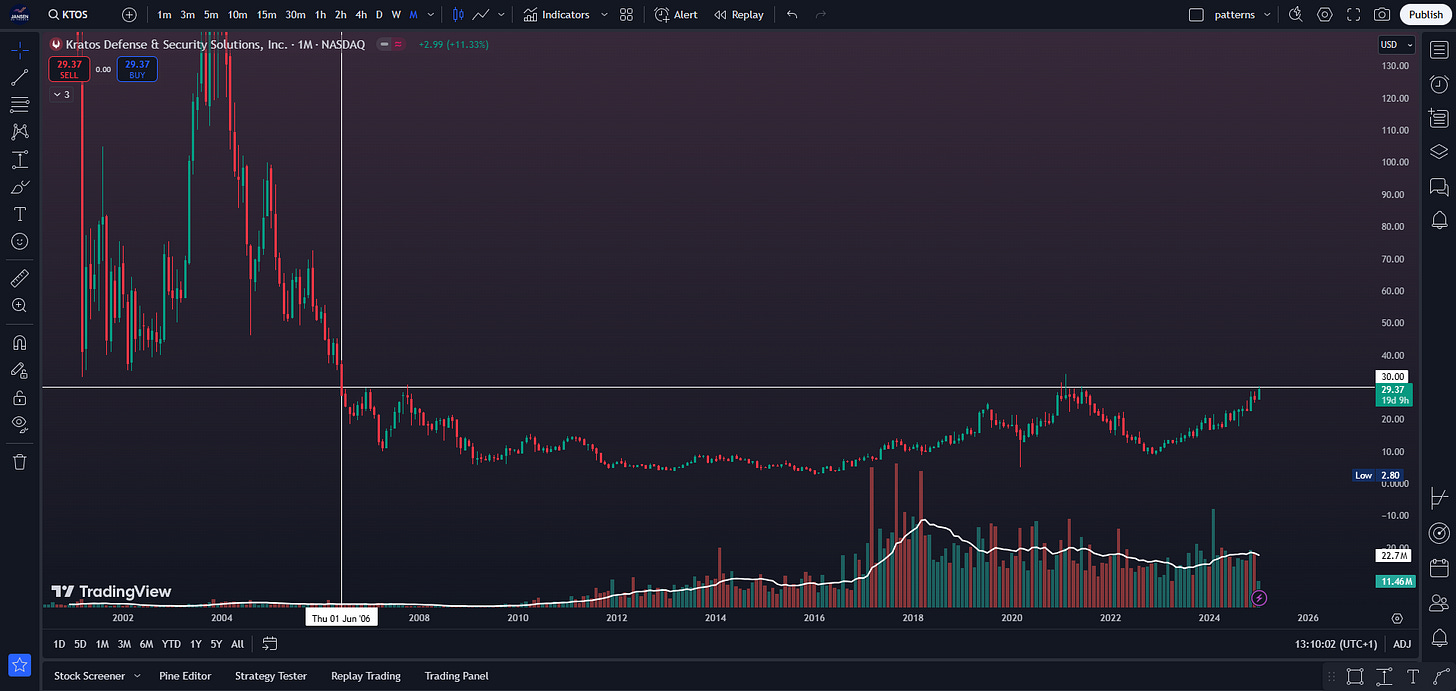This screenshot has width=1456, height=691.
Task: Open the USD currency dropdown
Action: (x=1397, y=44)
